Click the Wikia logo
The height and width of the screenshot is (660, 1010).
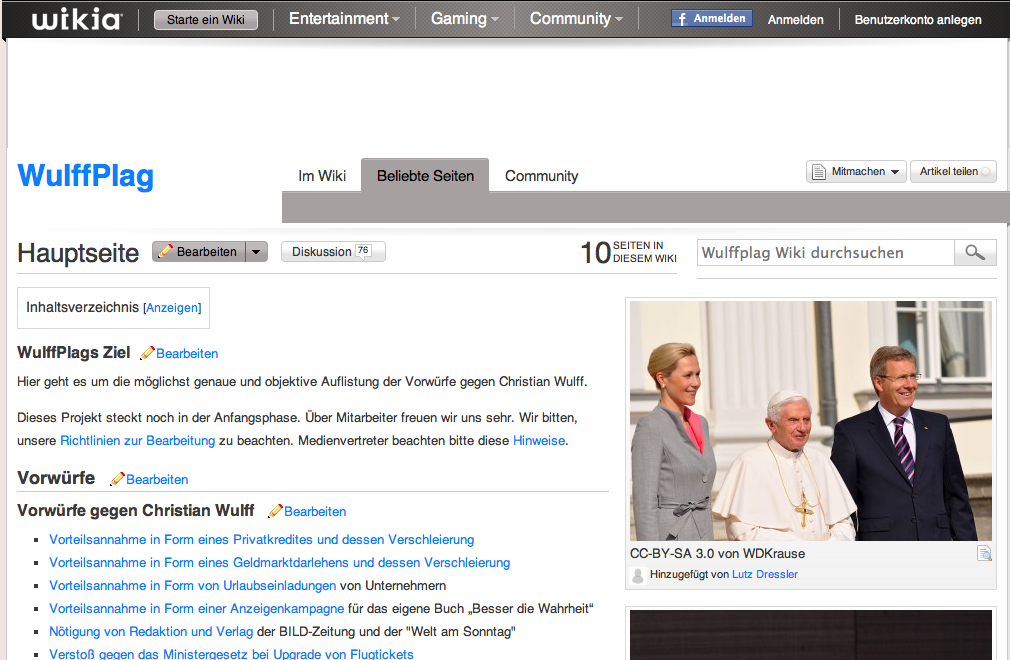click(77, 19)
